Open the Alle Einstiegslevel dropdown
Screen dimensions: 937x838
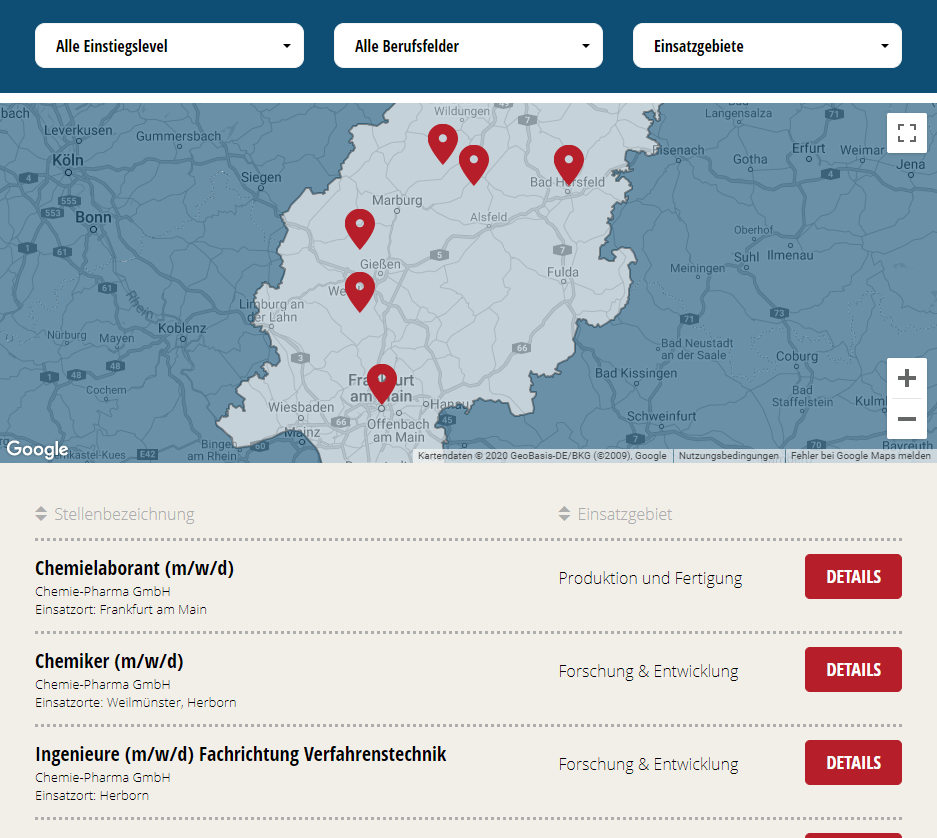click(x=169, y=46)
